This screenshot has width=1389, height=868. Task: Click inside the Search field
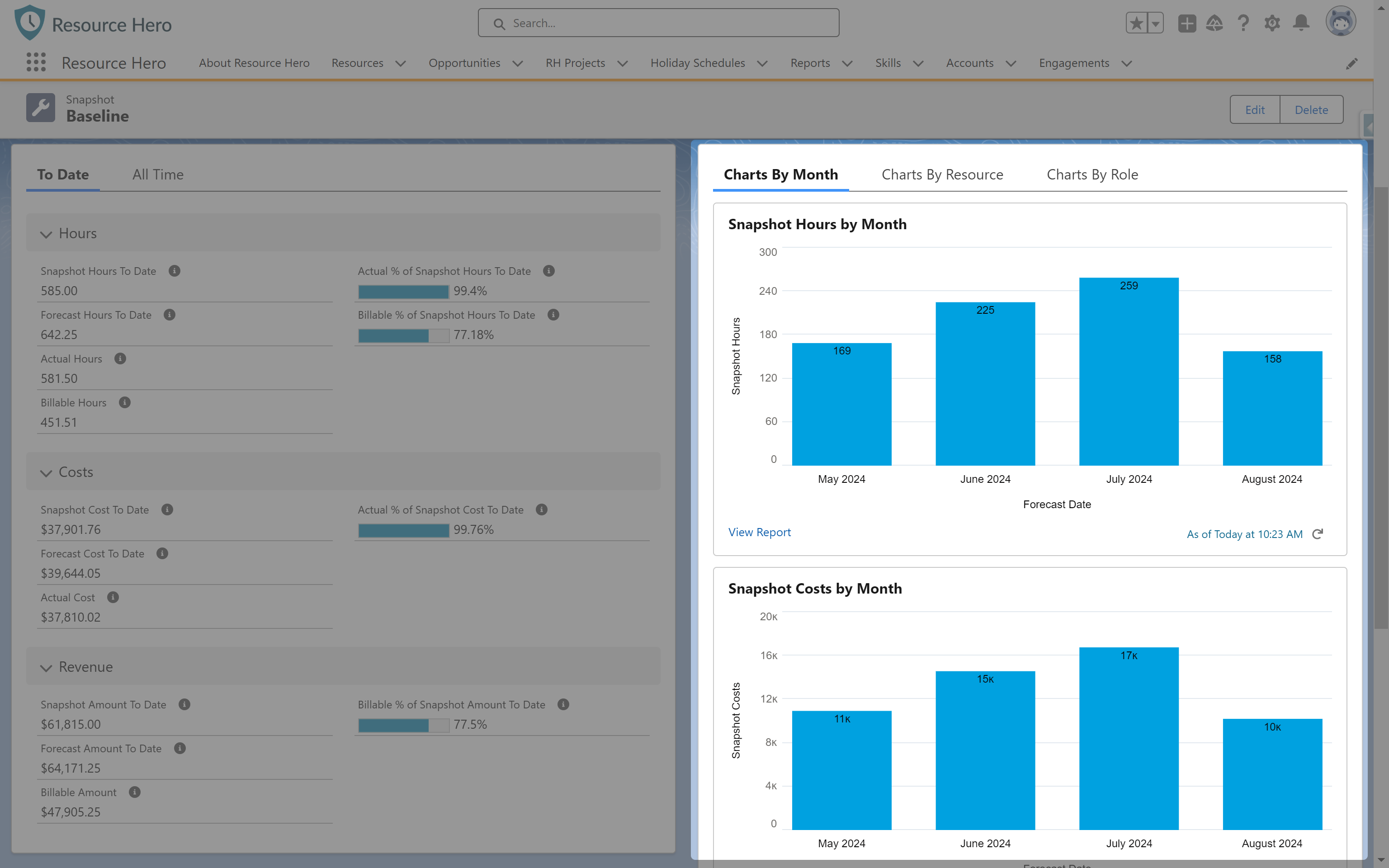tap(658, 23)
